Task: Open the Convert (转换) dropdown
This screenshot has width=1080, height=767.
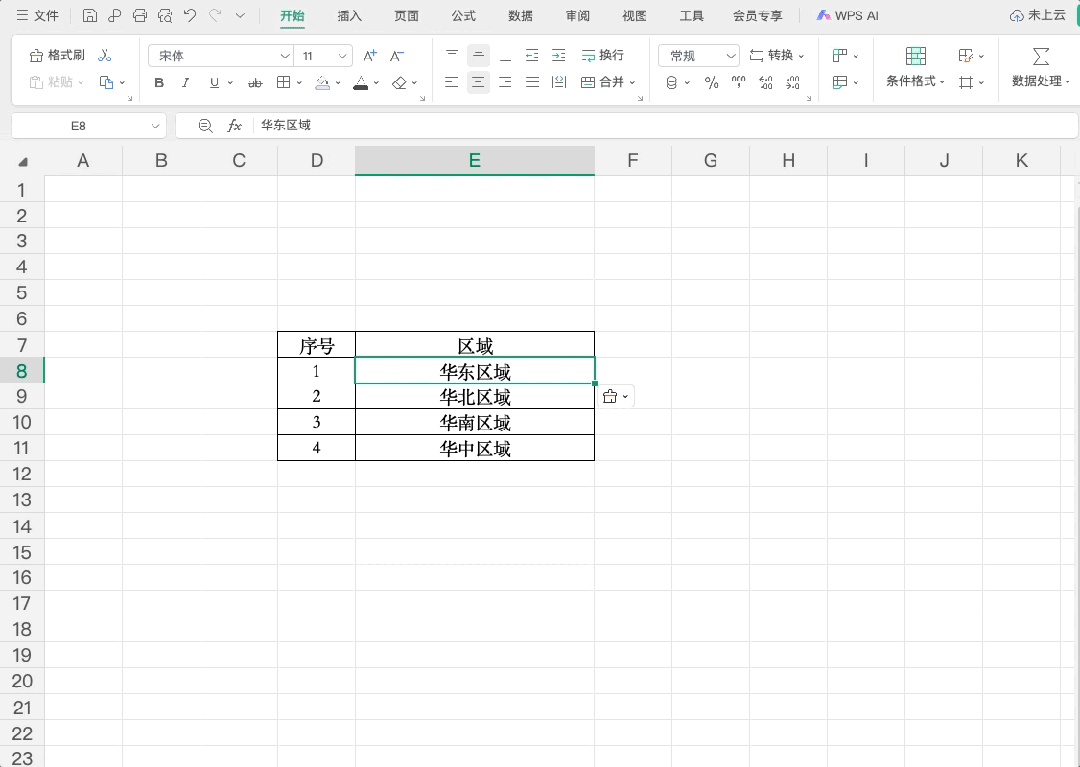Action: coord(777,55)
